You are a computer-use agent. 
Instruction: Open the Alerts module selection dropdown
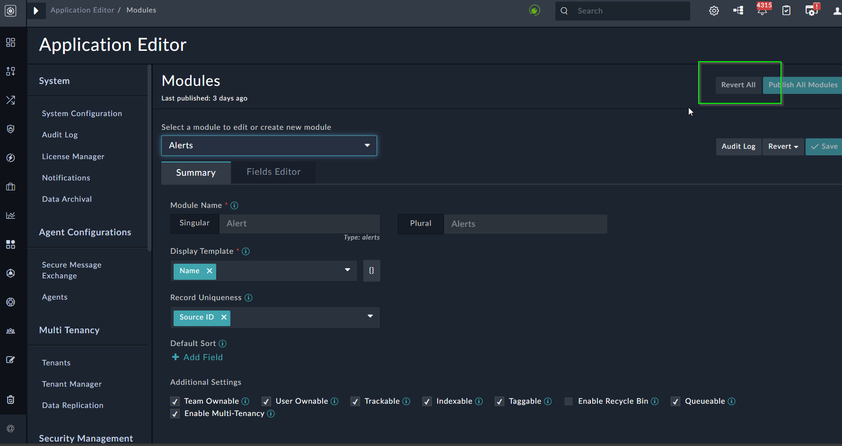[269, 146]
